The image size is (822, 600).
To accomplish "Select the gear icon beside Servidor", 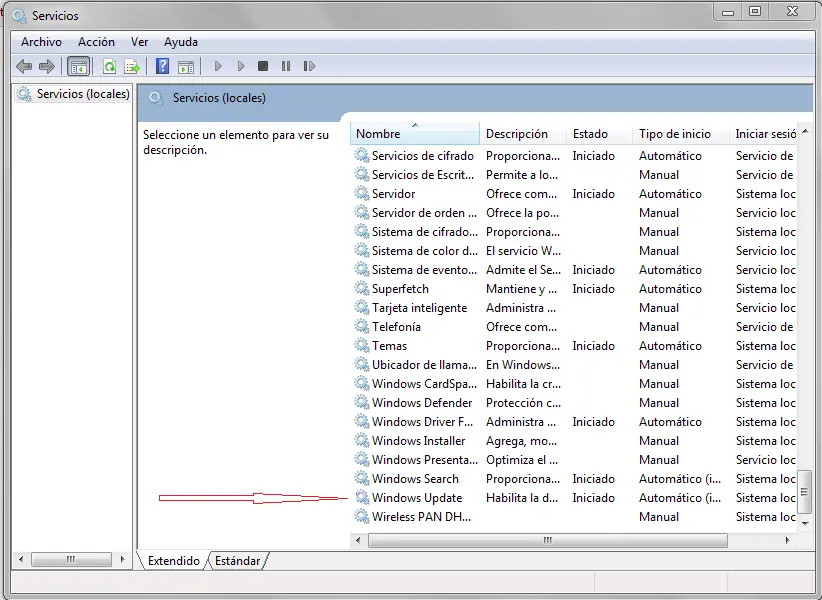I will click(362, 193).
